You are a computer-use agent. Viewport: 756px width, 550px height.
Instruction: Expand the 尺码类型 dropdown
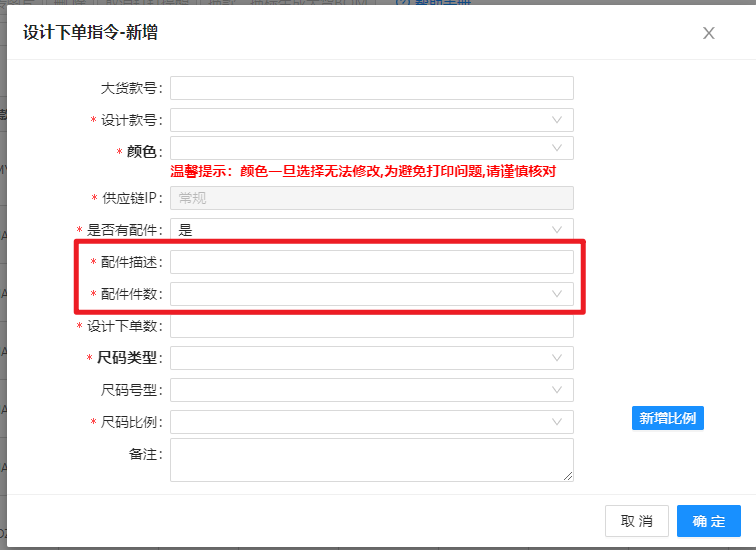pos(371,358)
